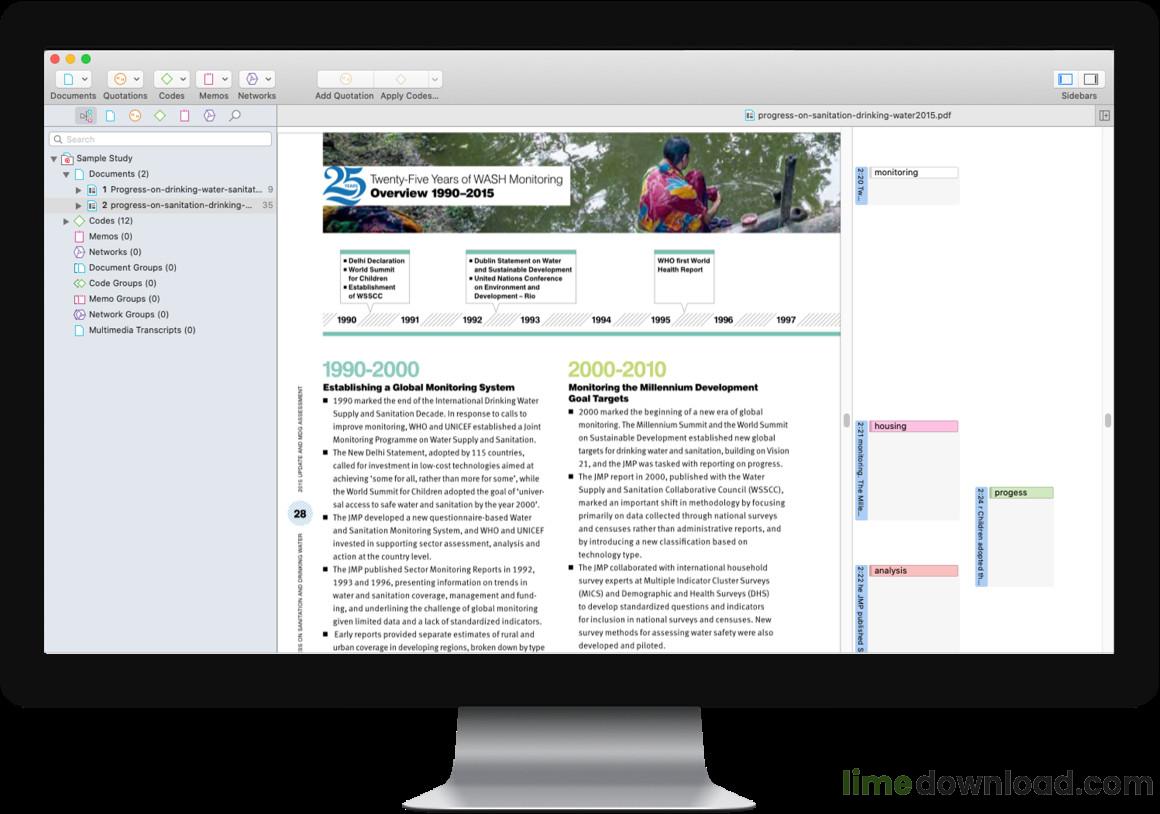Click the Codes diamond toolbar icon

[166, 79]
